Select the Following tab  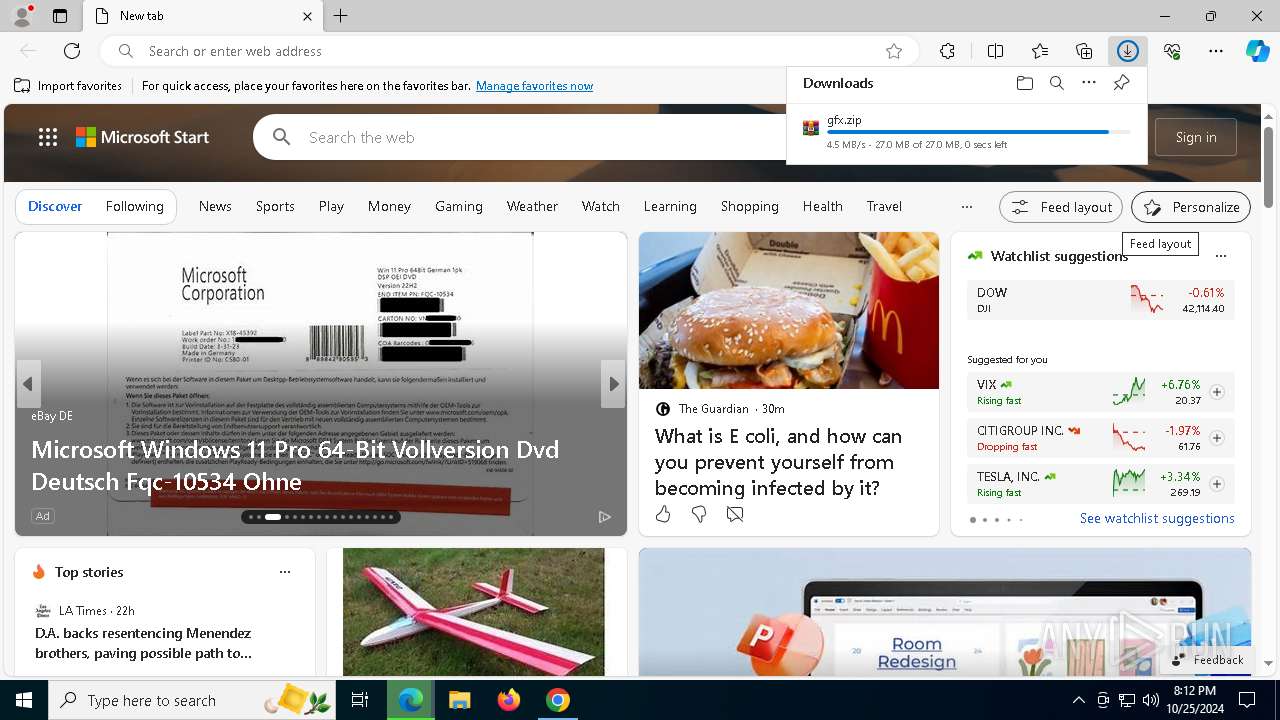tap(134, 207)
